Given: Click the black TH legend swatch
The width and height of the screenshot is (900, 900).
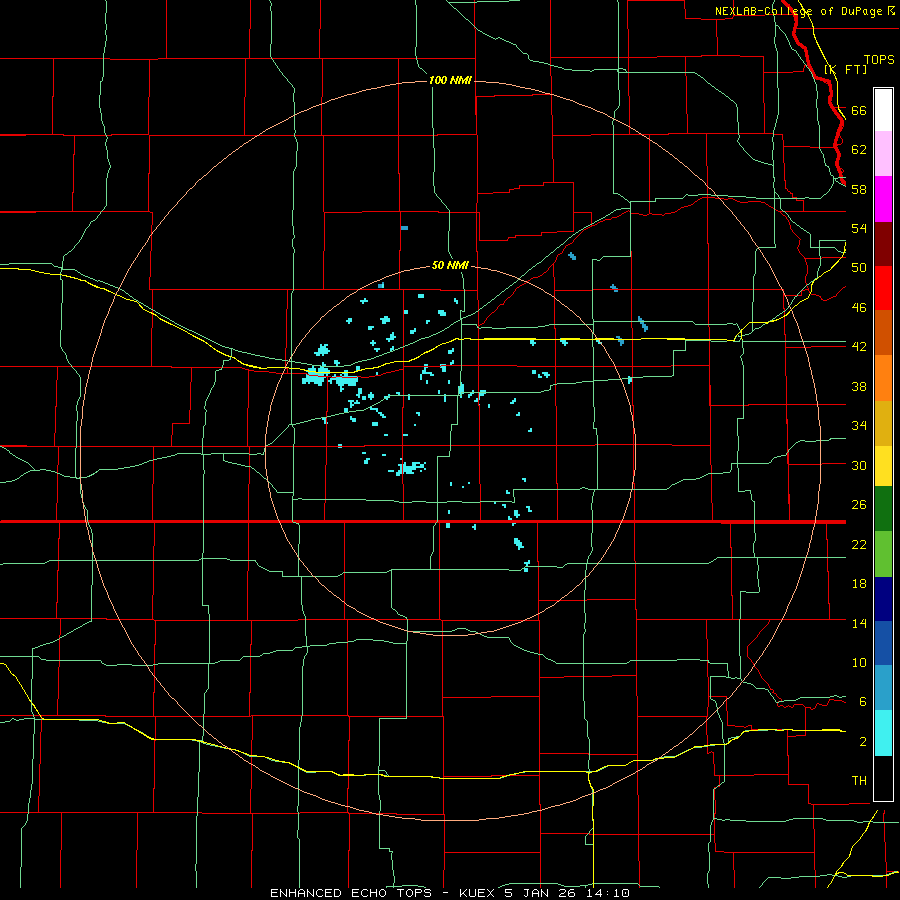Looking at the screenshot, I should [883, 778].
